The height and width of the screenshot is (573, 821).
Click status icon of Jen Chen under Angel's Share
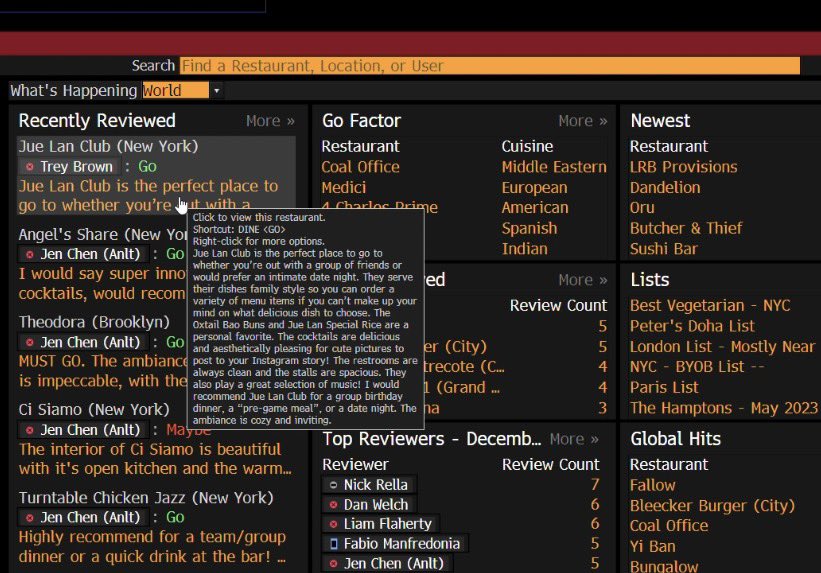[x=30, y=255]
